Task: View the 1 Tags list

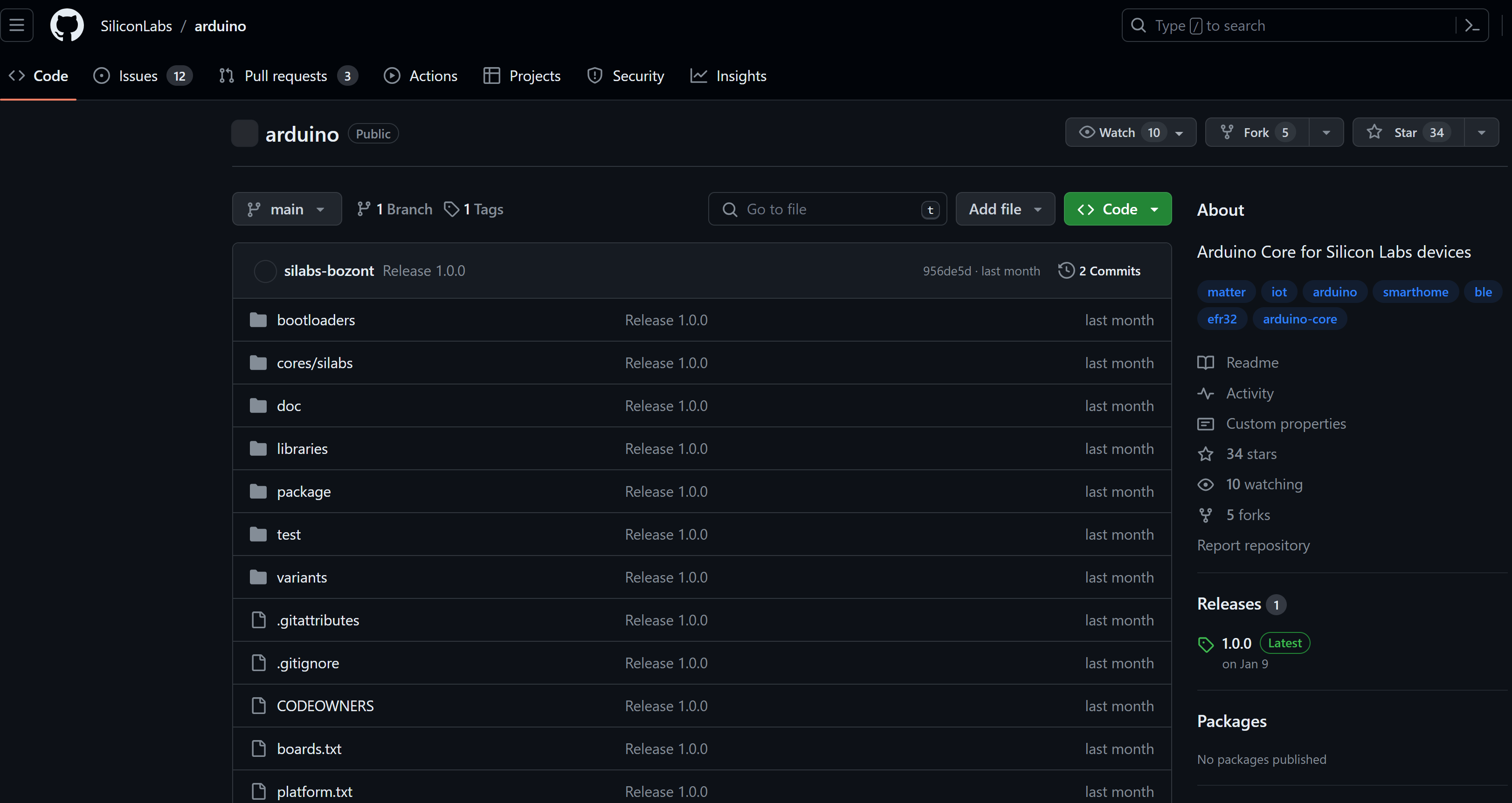Action: point(474,209)
